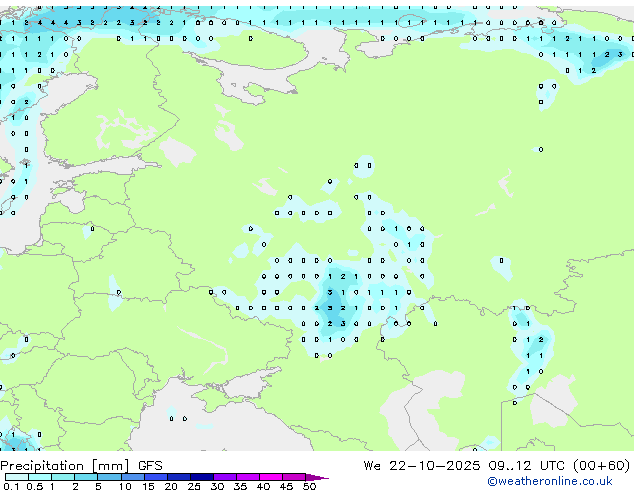Click the '09..12 UTC' time label
The width and height of the screenshot is (634, 490).
click(526, 466)
